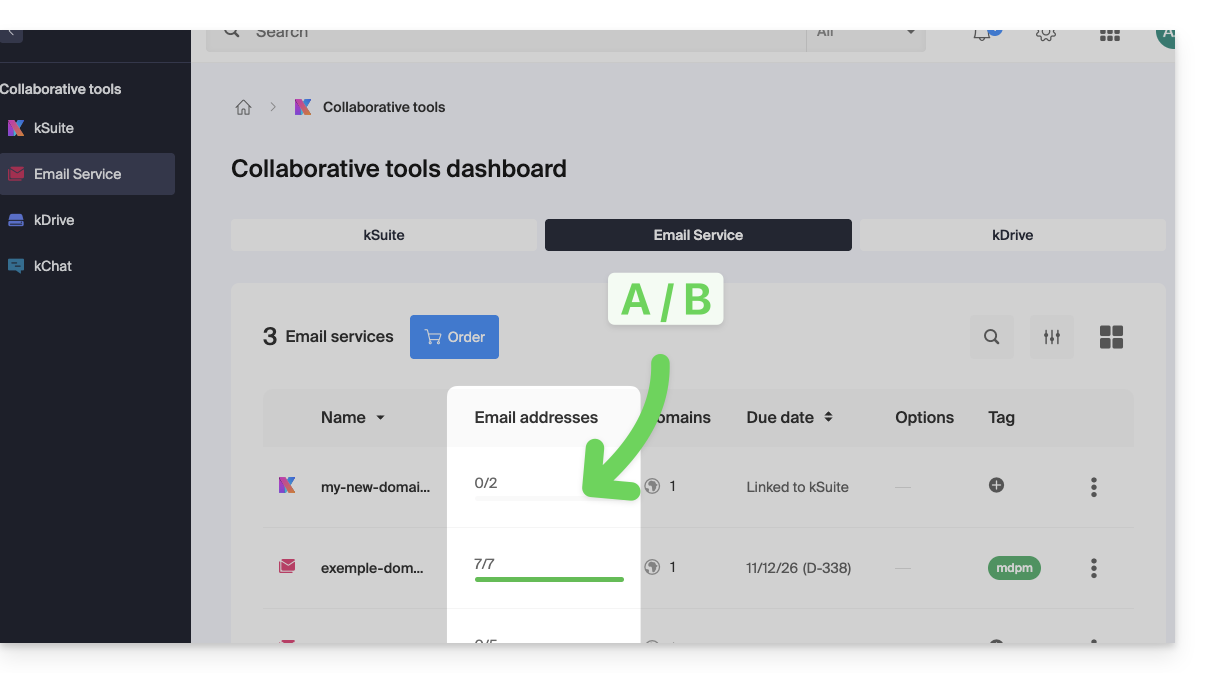
Task: Switch to grid view layout
Action: tap(1111, 337)
